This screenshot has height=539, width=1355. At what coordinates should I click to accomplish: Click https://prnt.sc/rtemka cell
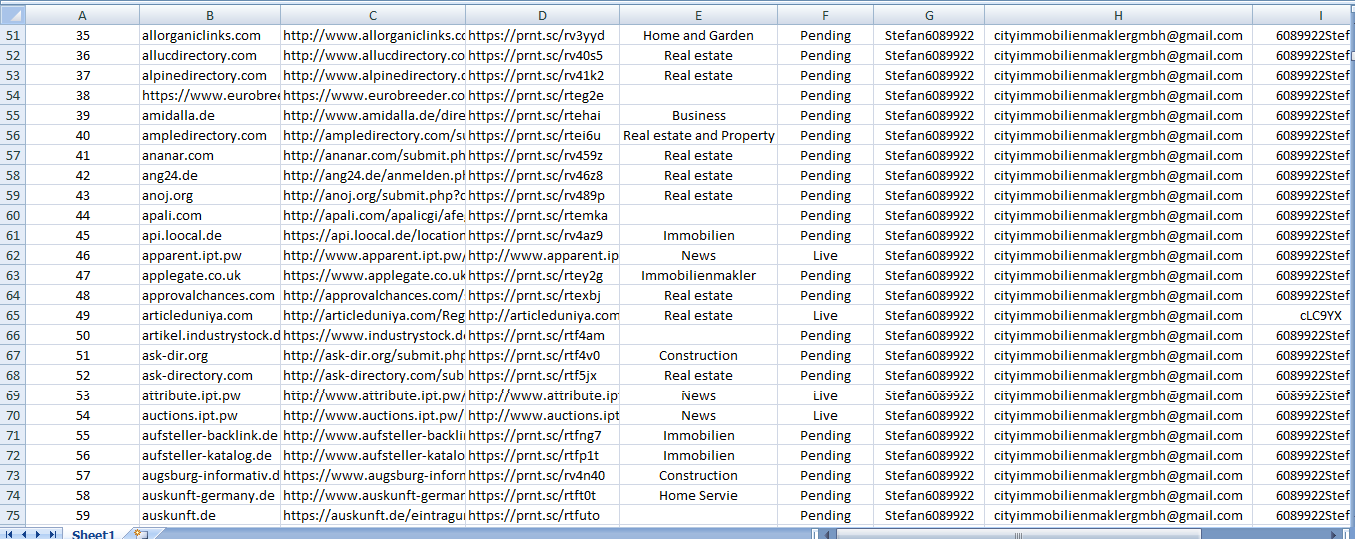tap(543, 215)
